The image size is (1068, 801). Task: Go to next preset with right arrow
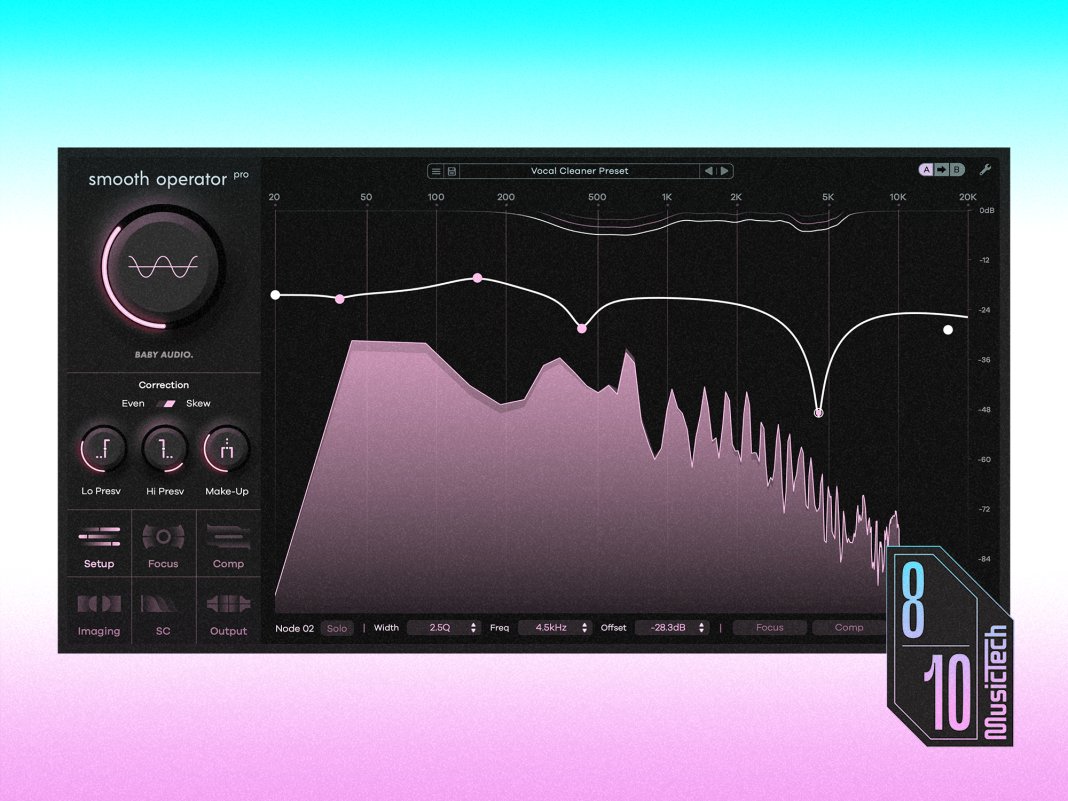[x=725, y=171]
